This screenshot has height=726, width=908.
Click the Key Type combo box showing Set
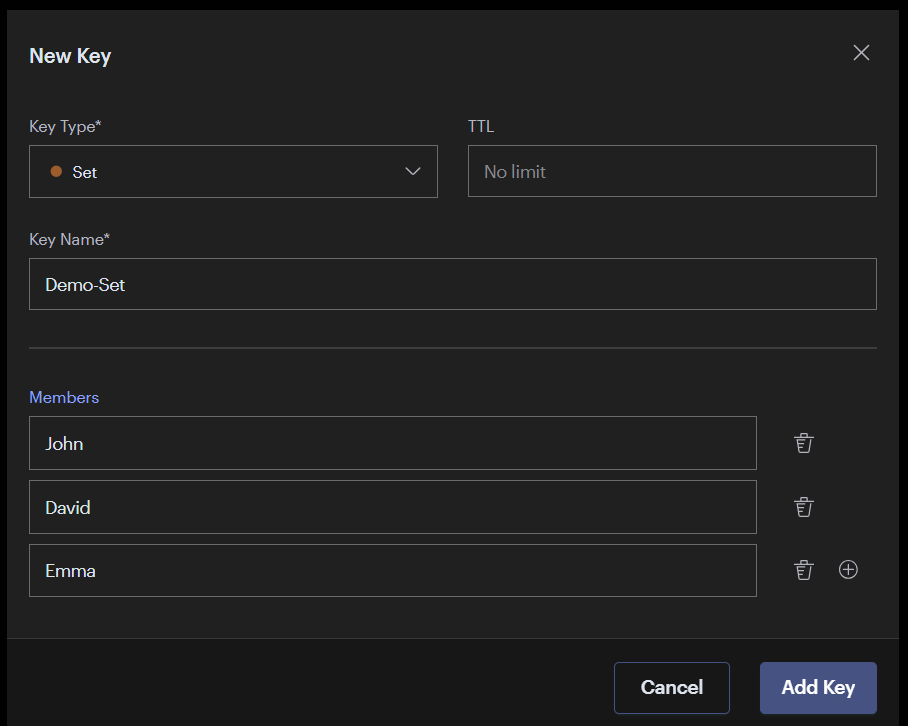point(233,172)
